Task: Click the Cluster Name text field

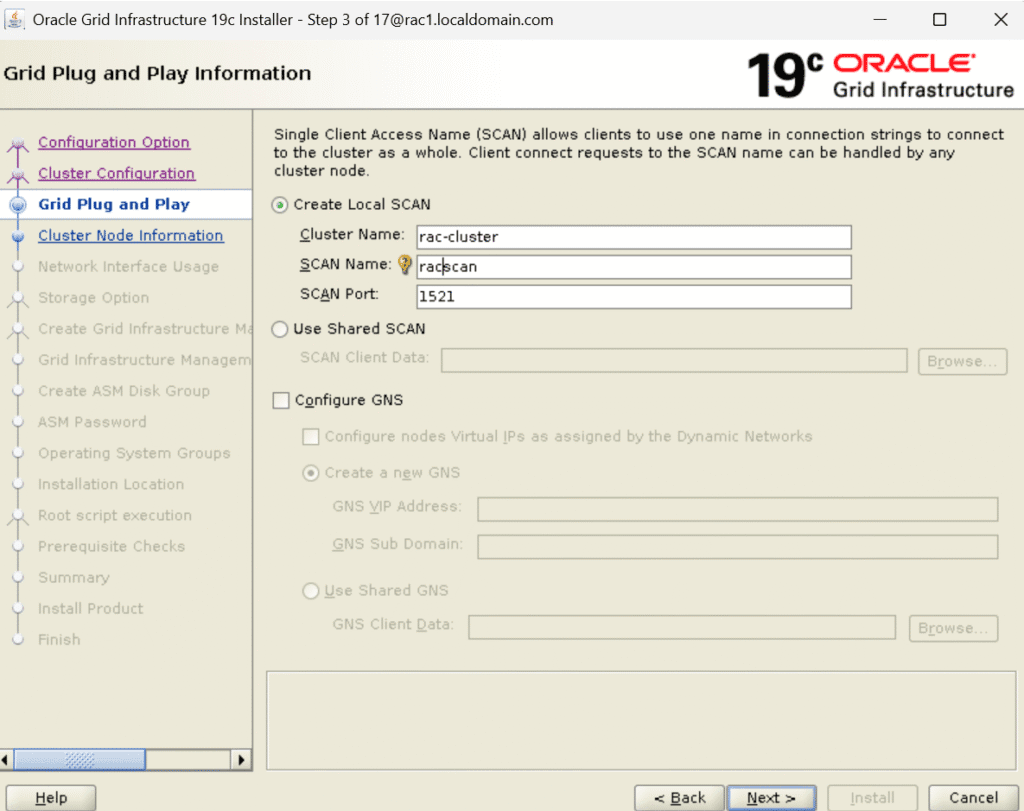Action: click(x=633, y=237)
